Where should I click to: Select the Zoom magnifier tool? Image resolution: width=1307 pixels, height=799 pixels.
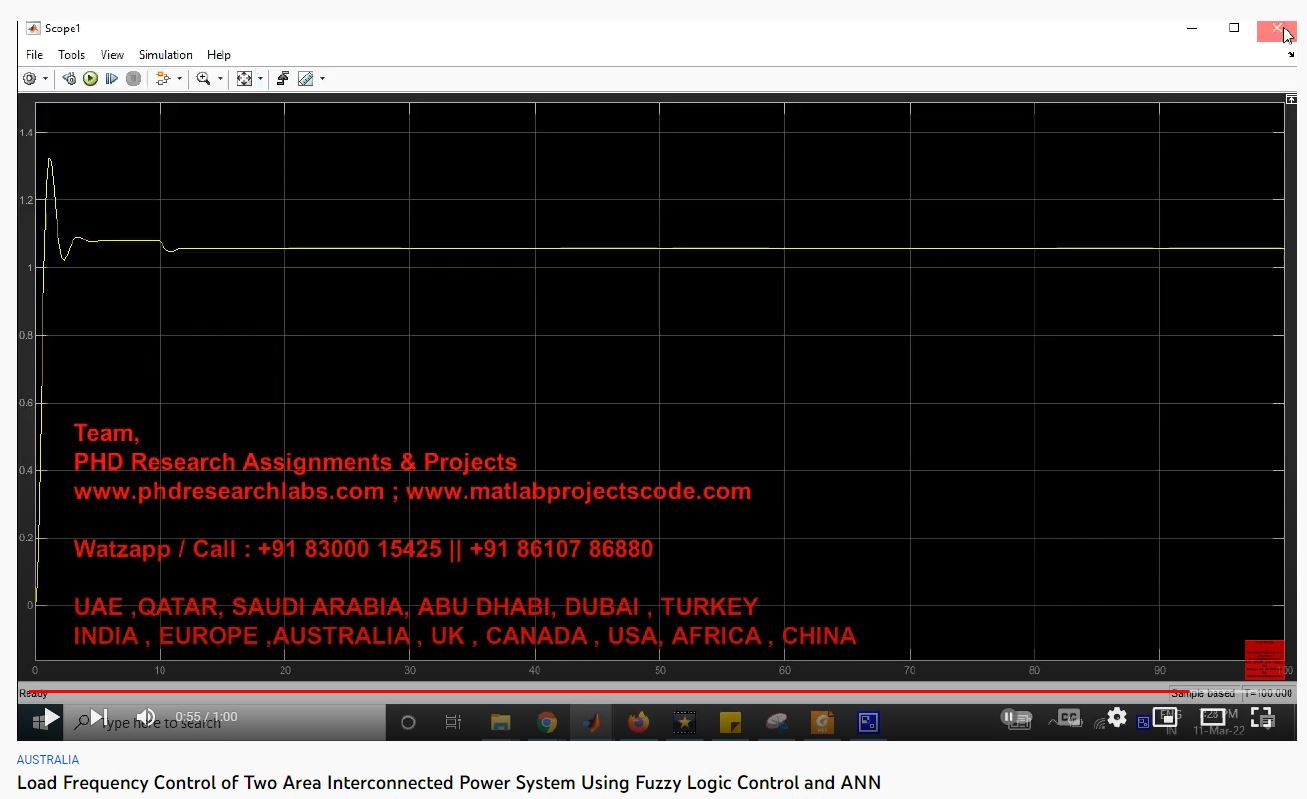(x=203, y=79)
